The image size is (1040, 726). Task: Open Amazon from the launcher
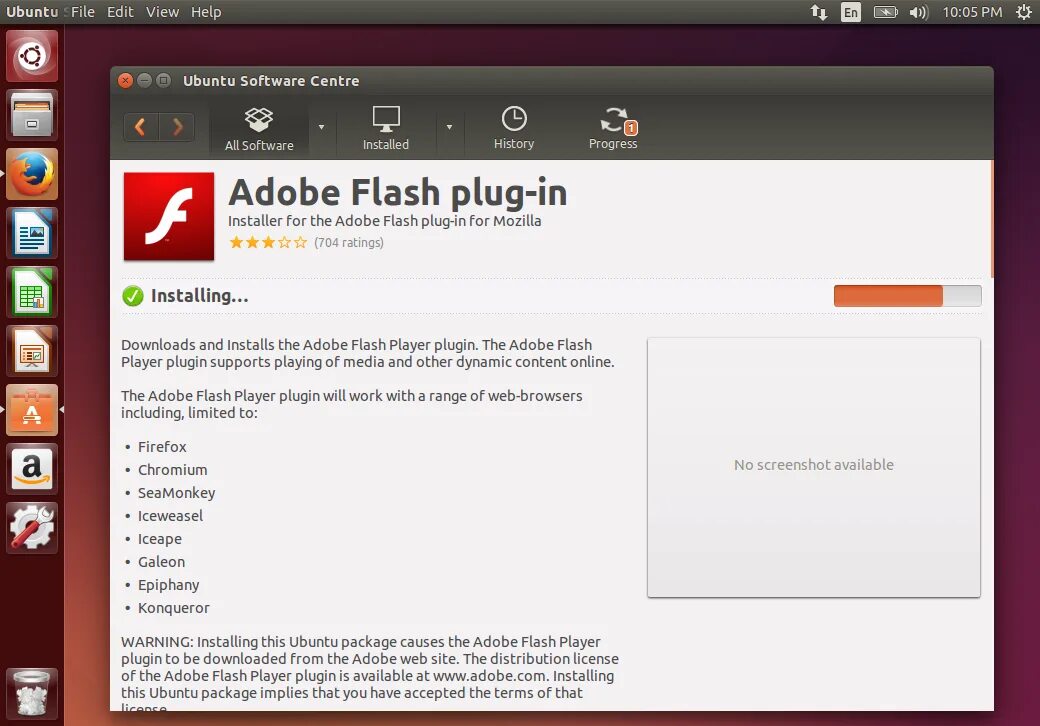(x=32, y=469)
